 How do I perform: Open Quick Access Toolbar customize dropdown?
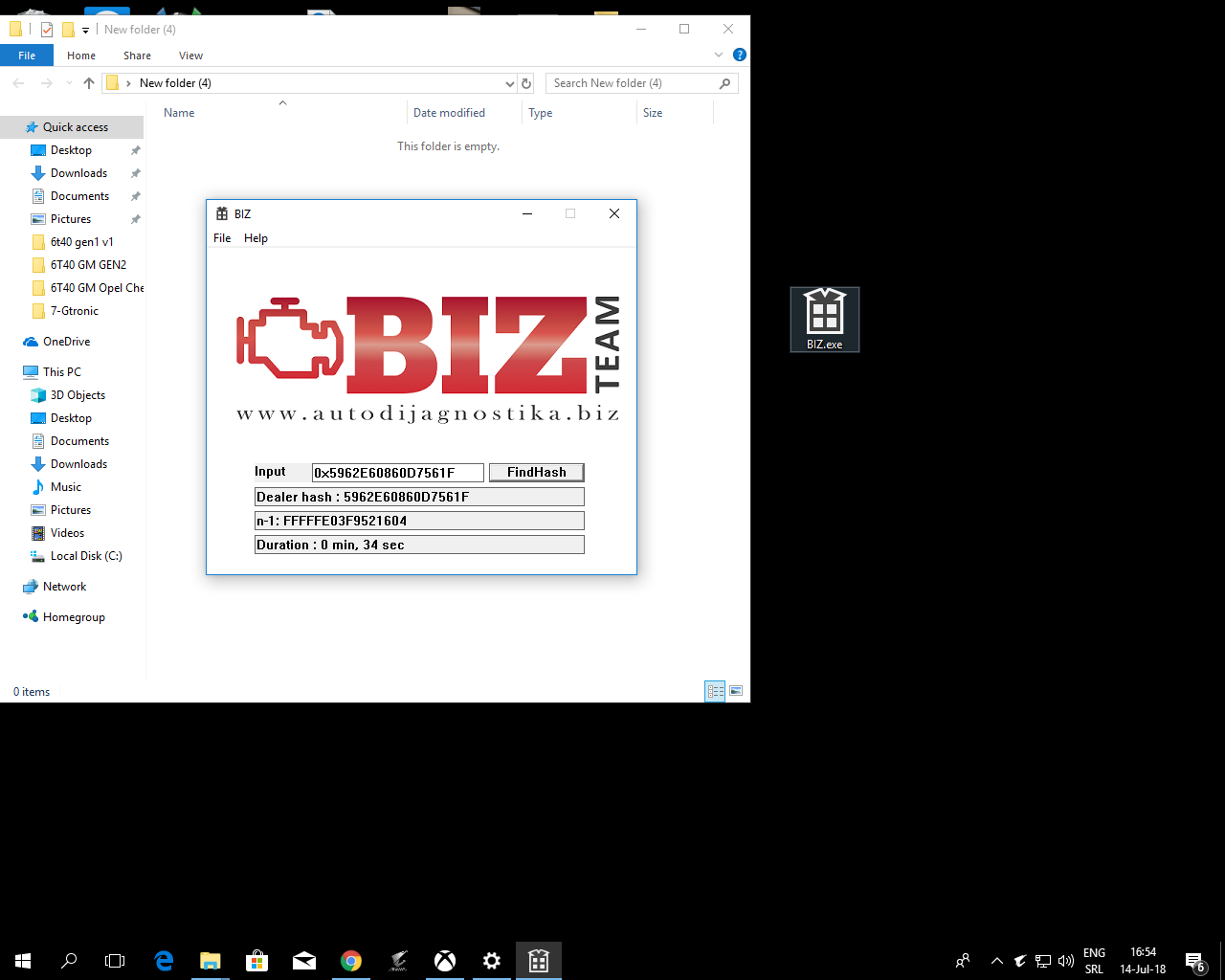click(x=85, y=31)
